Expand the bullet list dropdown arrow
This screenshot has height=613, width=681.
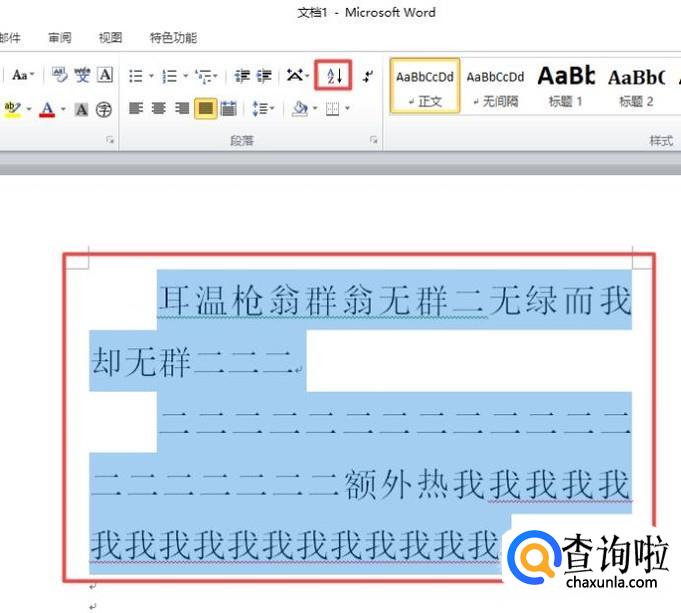coord(151,76)
